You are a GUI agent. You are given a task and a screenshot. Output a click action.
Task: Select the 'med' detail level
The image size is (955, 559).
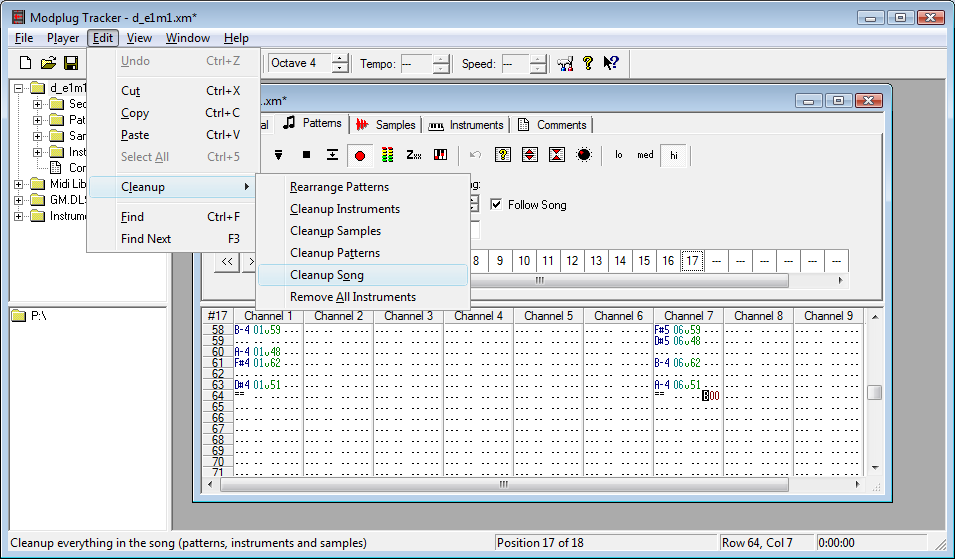[x=645, y=155]
